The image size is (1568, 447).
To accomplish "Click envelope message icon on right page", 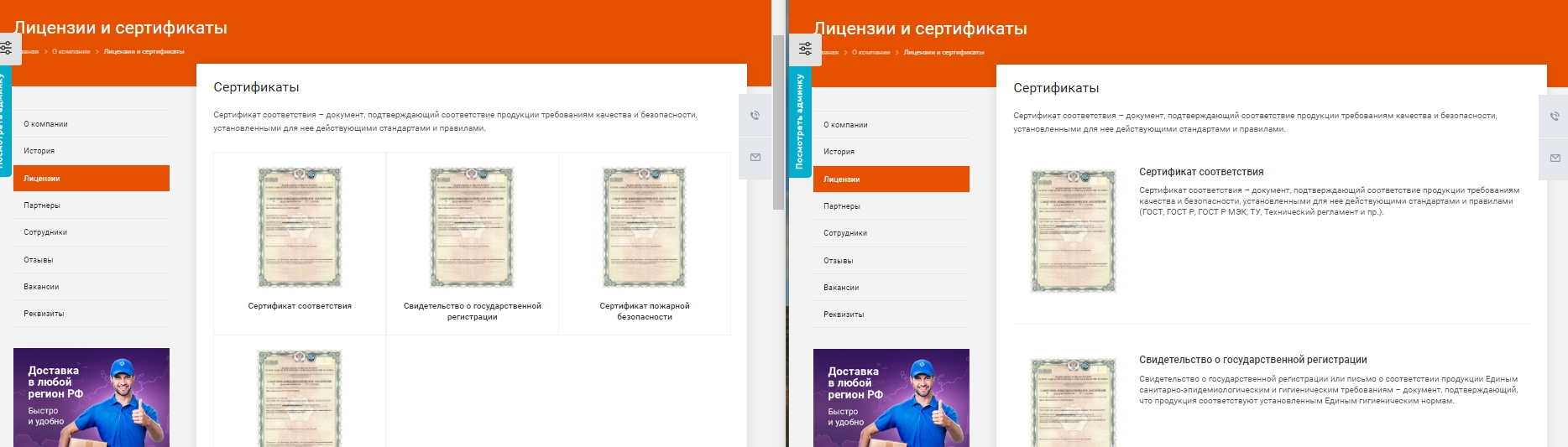I will (1554, 158).
